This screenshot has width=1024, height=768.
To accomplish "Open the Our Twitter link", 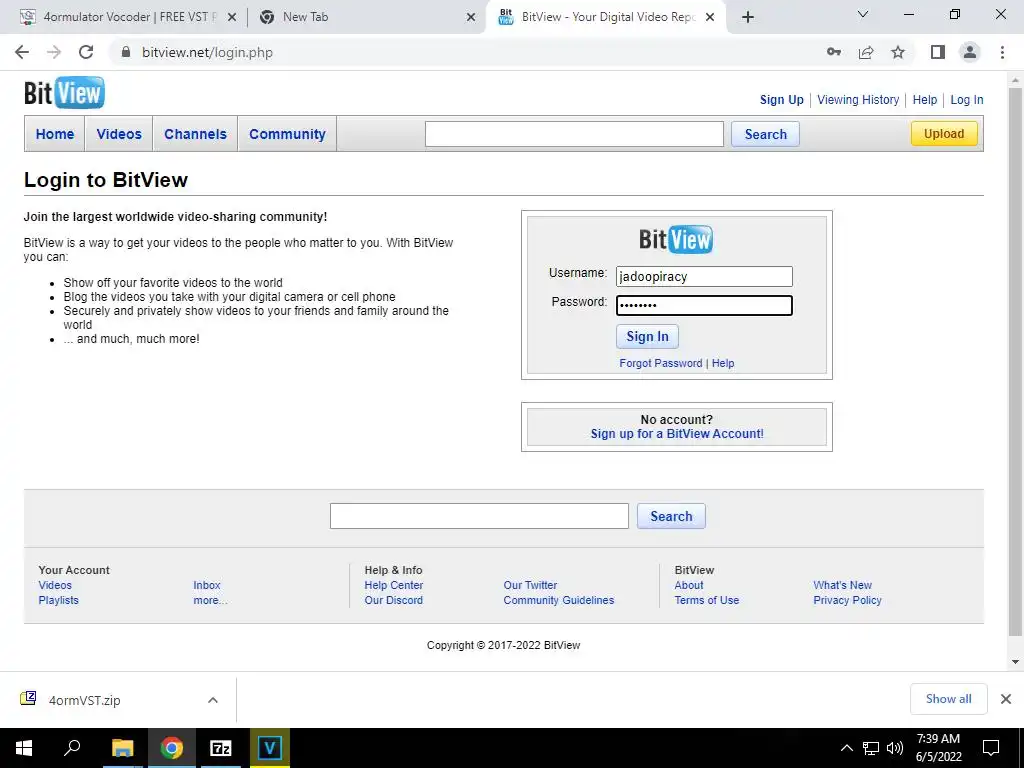I will point(530,585).
